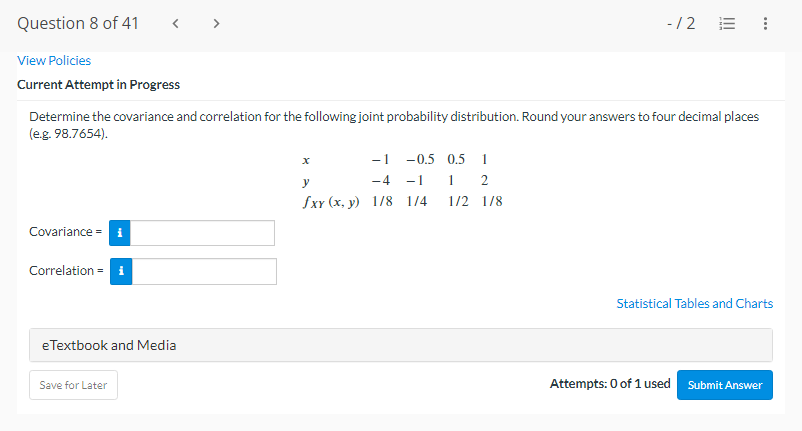Click the Question 8 of 41 heading
The image size is (802, 431).
(x=78, y=24)
